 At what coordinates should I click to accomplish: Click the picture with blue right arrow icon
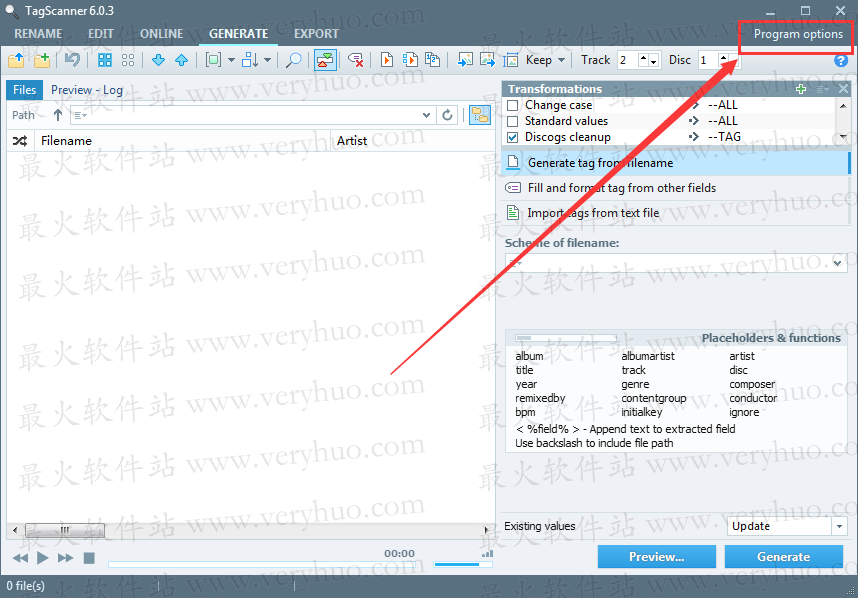click(x=487, y=60)
